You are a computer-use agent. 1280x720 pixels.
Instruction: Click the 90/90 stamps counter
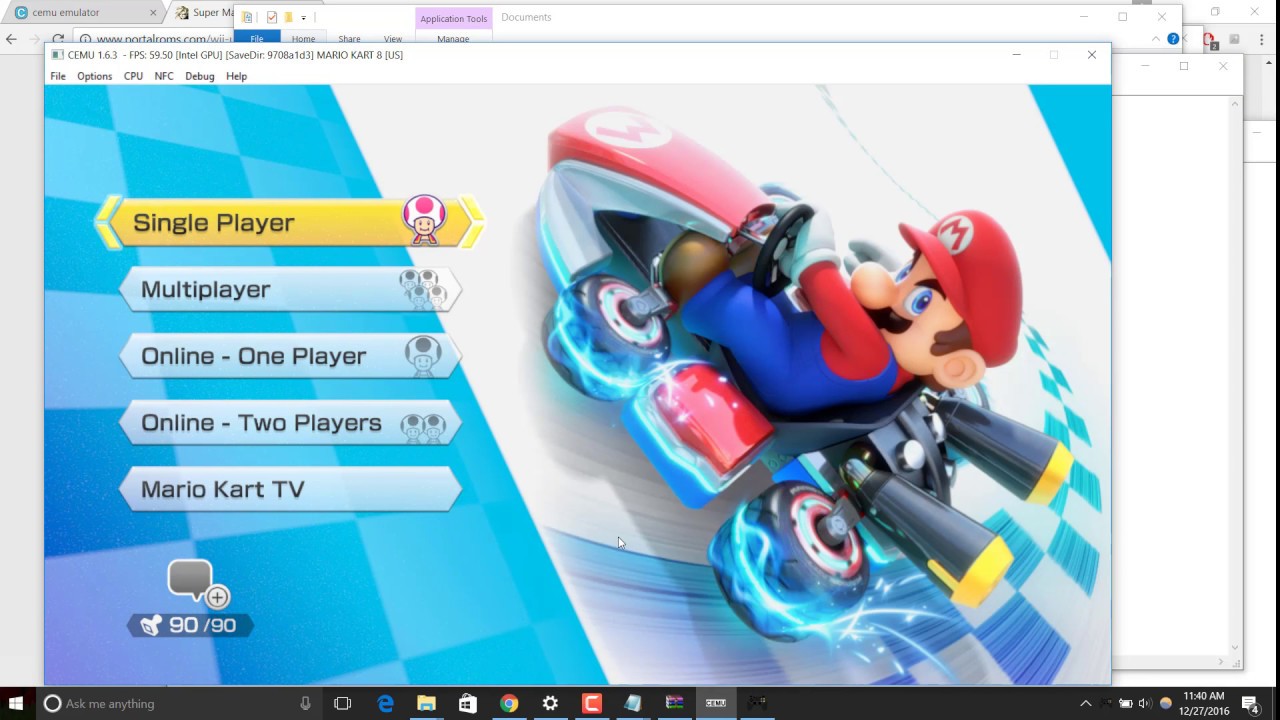[x=190, y=625]
